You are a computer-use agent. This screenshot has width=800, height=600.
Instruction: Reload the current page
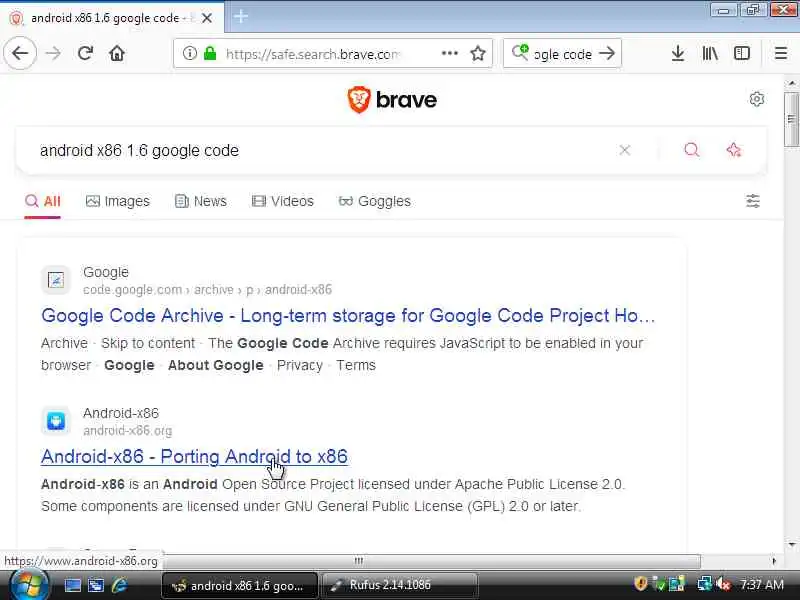tap(85, 53)
